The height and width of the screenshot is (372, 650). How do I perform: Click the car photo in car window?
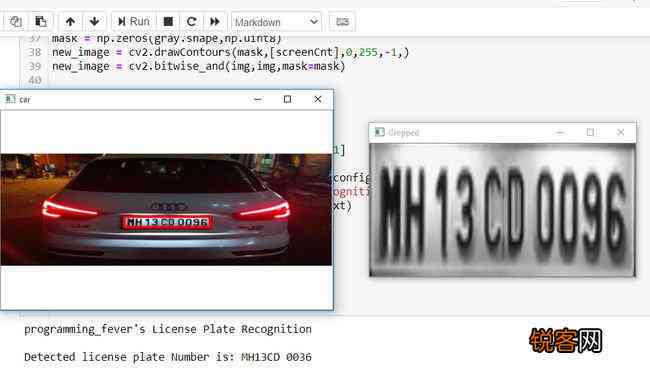[x=166, y=209]
